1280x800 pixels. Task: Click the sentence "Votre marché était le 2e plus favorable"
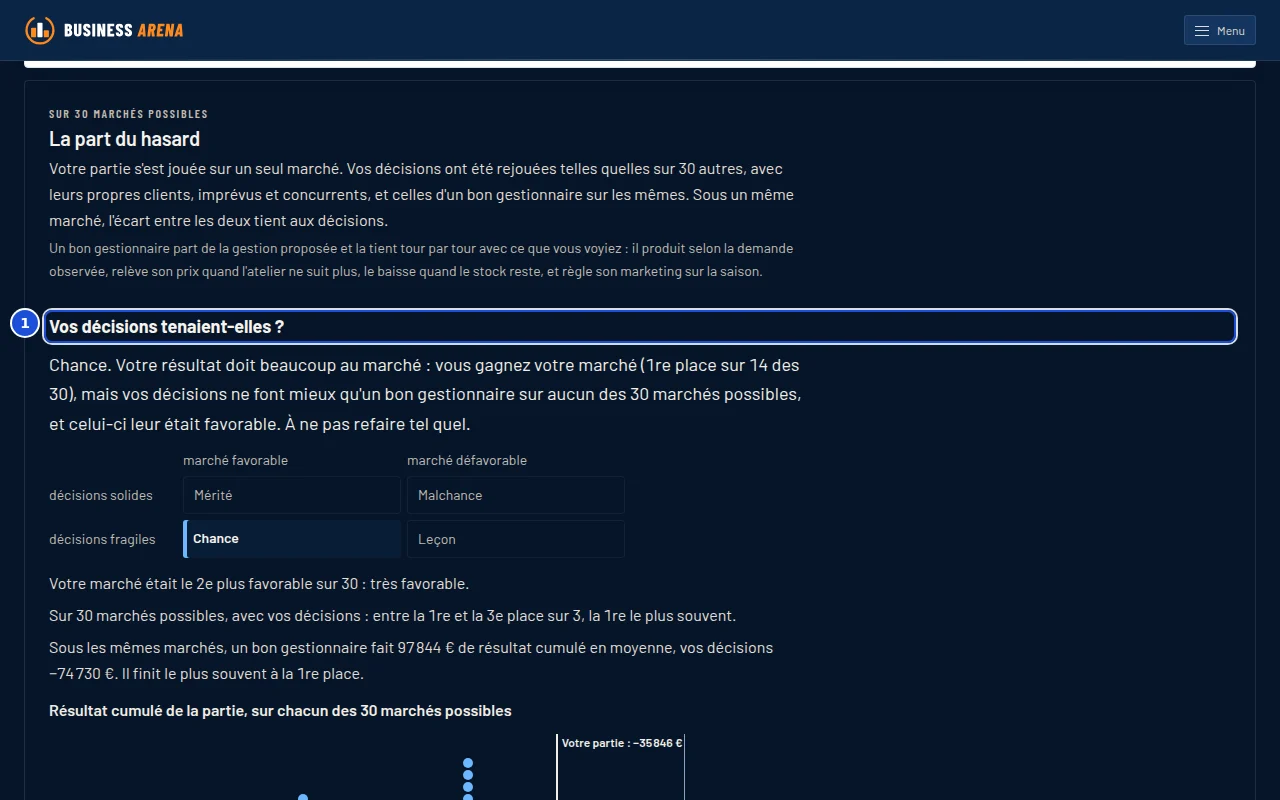pyautogui.click(x=259, y=583)
